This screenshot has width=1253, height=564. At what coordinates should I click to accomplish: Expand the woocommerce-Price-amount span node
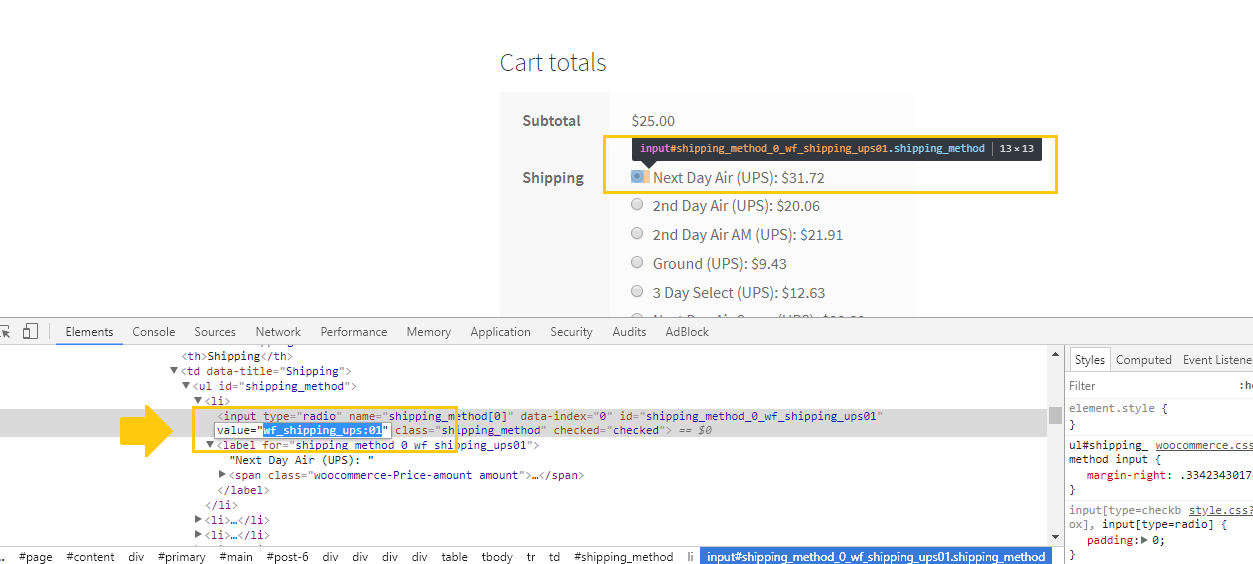[x=223, y=475]
